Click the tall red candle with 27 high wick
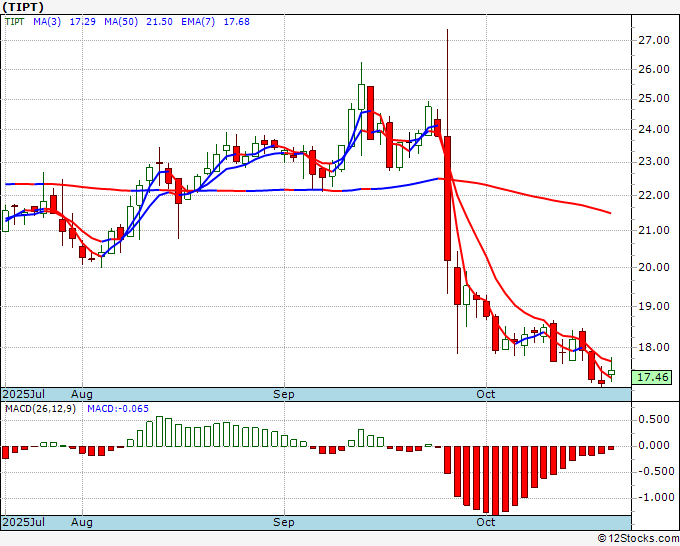This screenshot has height=546, width=680. (448, 198)
